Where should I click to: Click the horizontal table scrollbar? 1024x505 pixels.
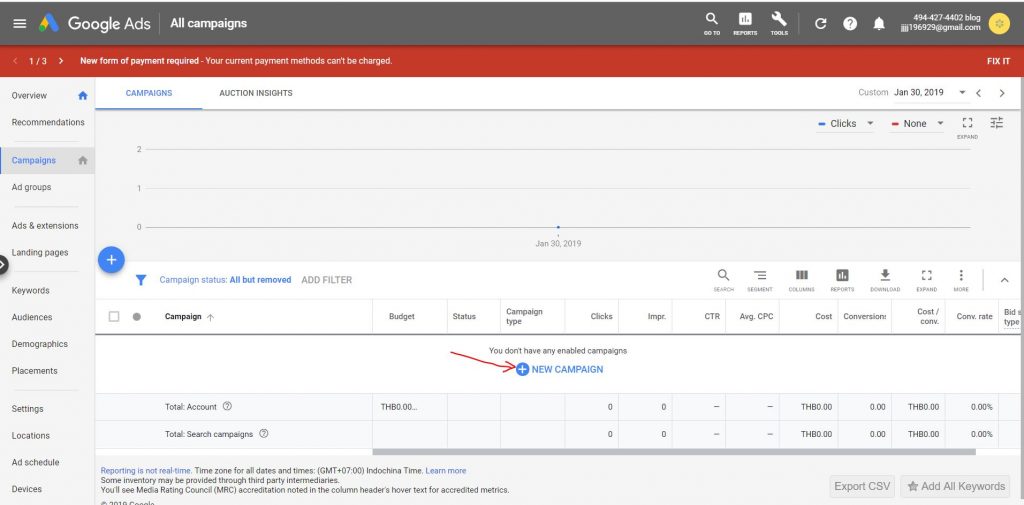(x=674, y=451)
